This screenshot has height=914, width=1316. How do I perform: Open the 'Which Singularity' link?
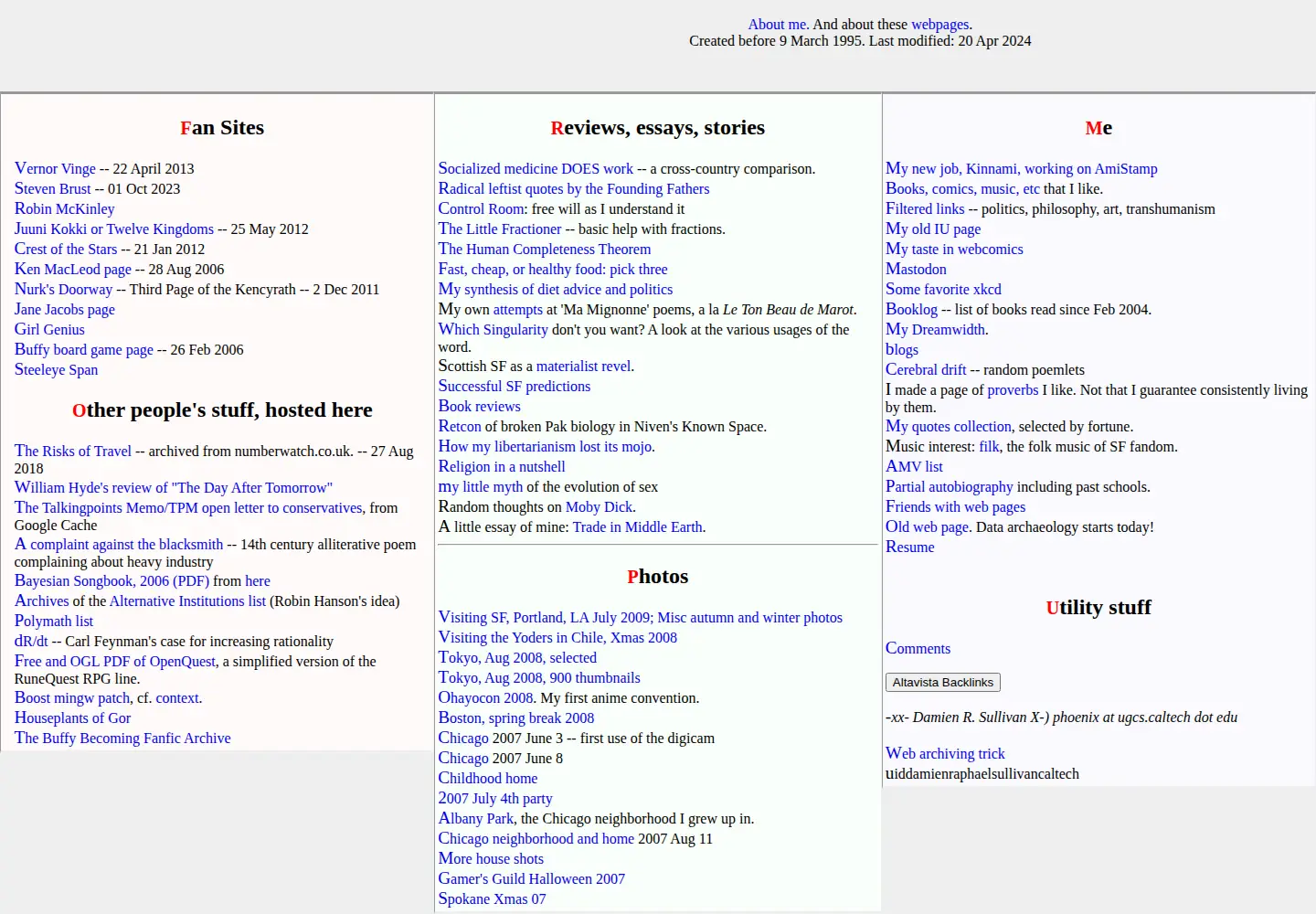(493, 329)
